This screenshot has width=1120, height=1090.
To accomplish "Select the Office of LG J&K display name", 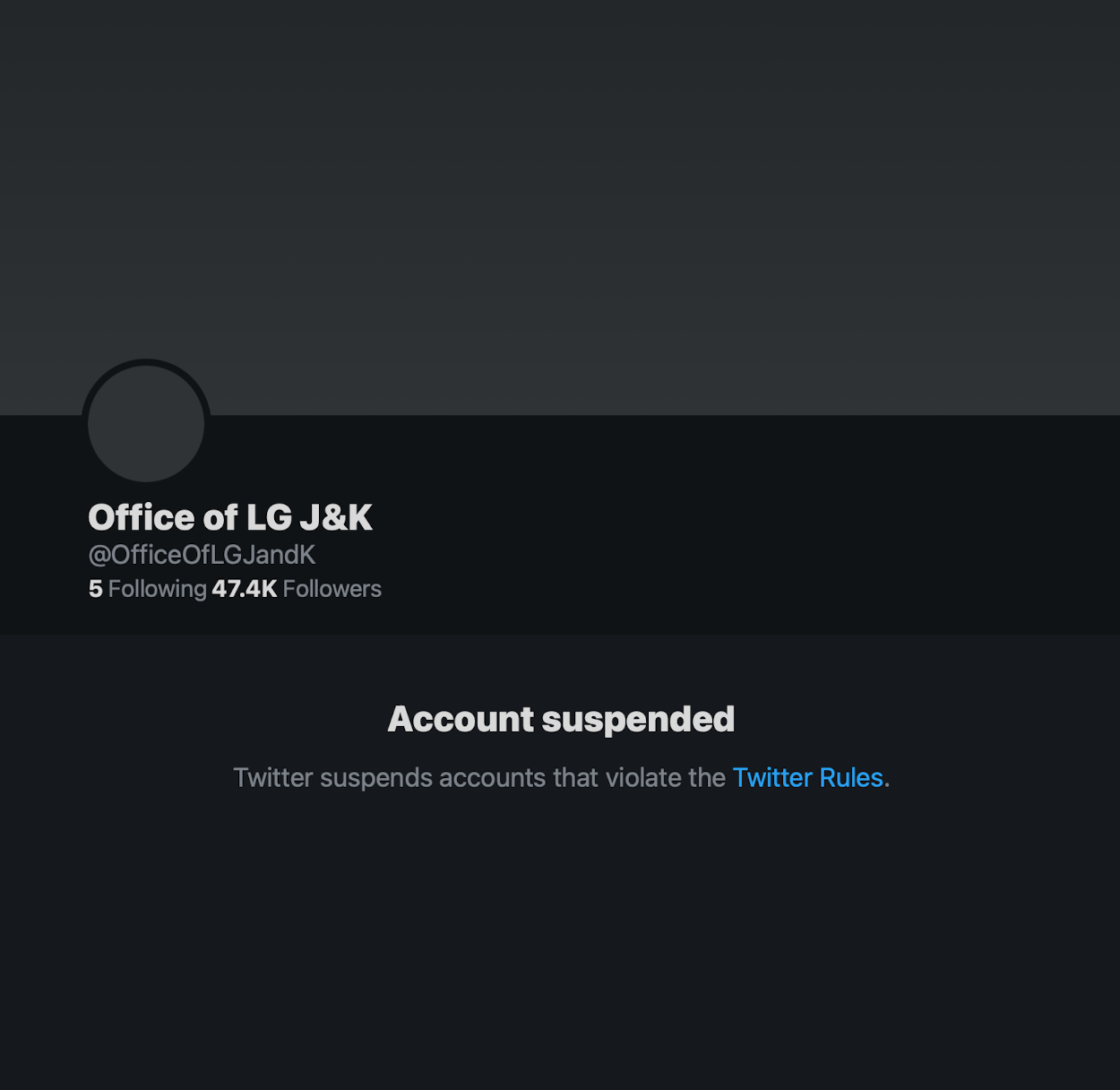I will click(x=230, y=517).
